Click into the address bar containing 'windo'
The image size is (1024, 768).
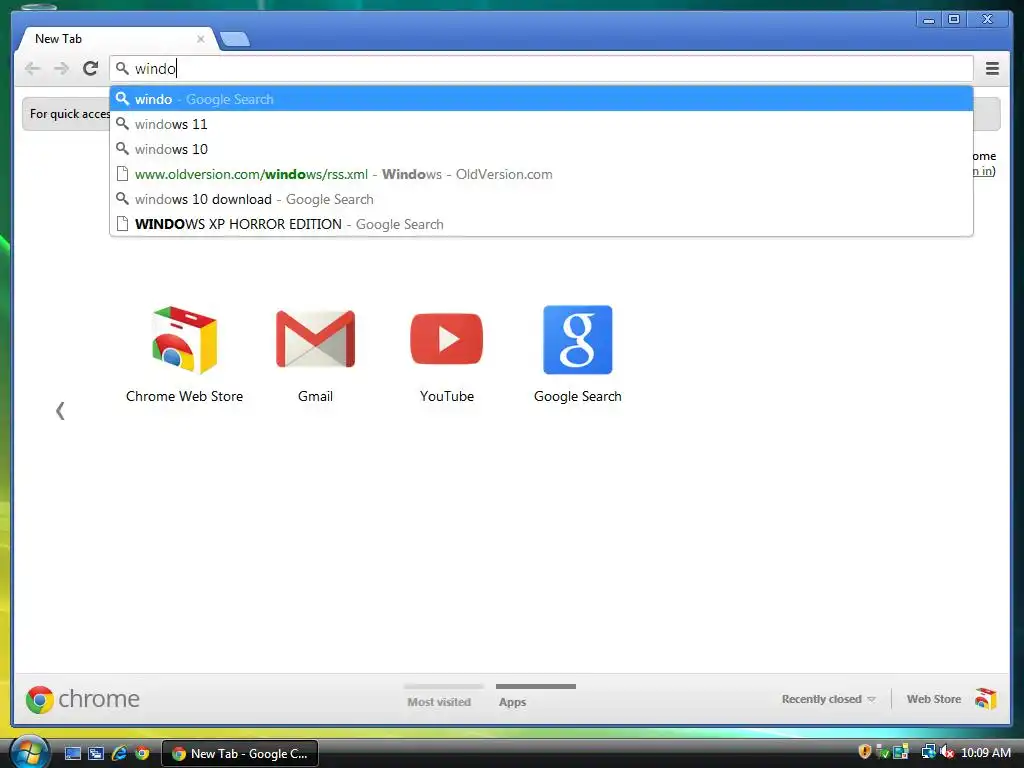pos(541,69)
